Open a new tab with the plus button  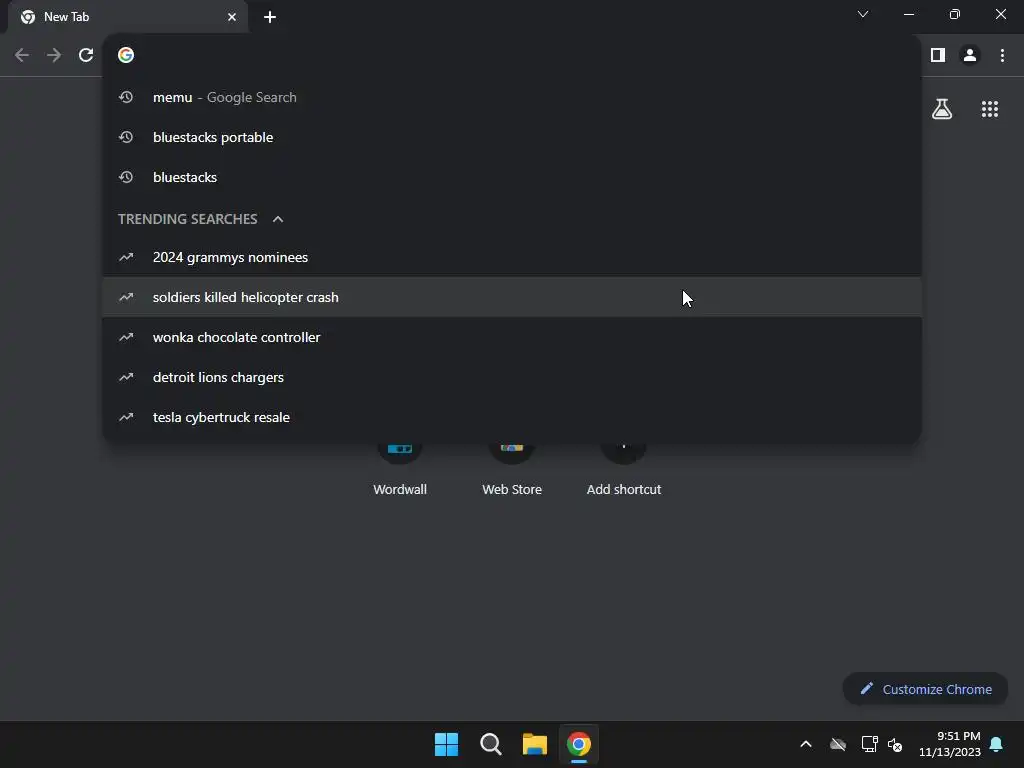[x=270, y=17]
